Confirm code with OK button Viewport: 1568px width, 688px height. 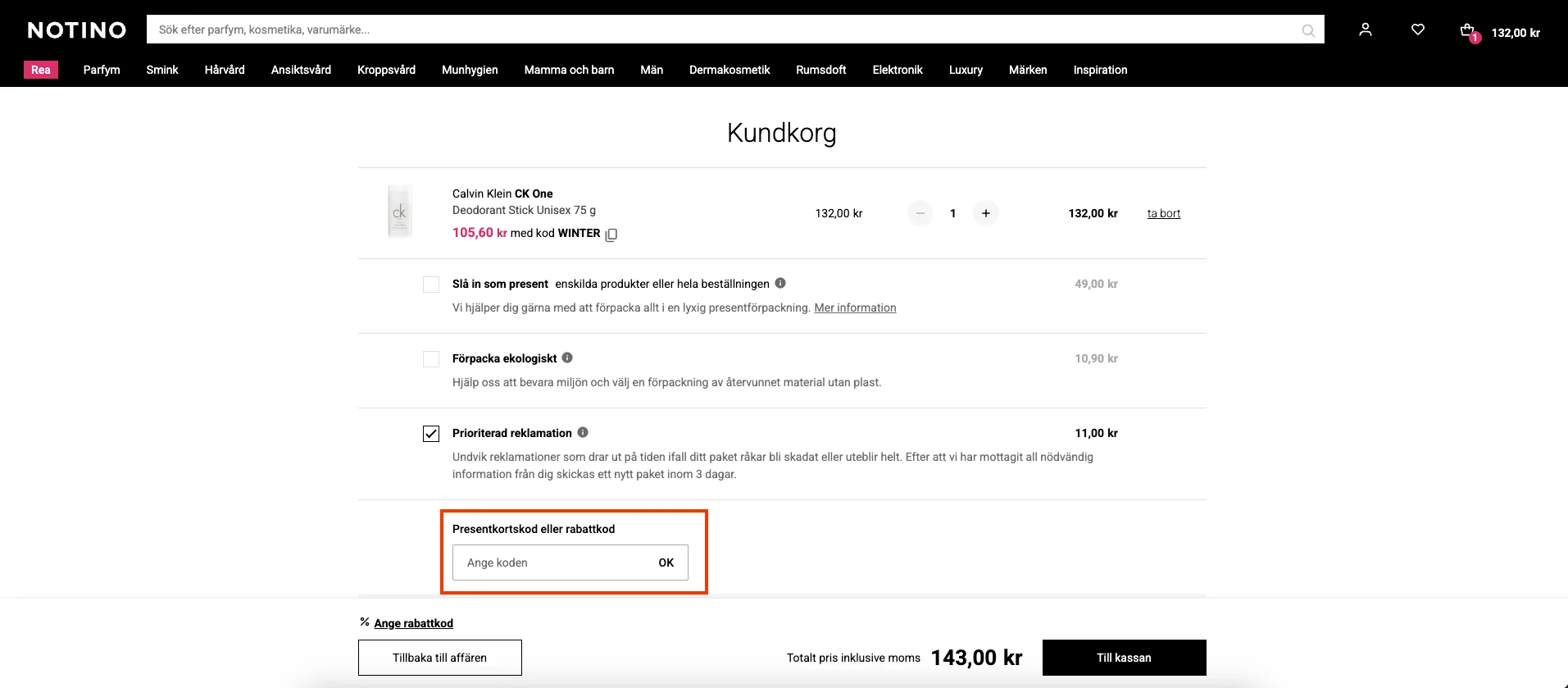tap(666, 563)
